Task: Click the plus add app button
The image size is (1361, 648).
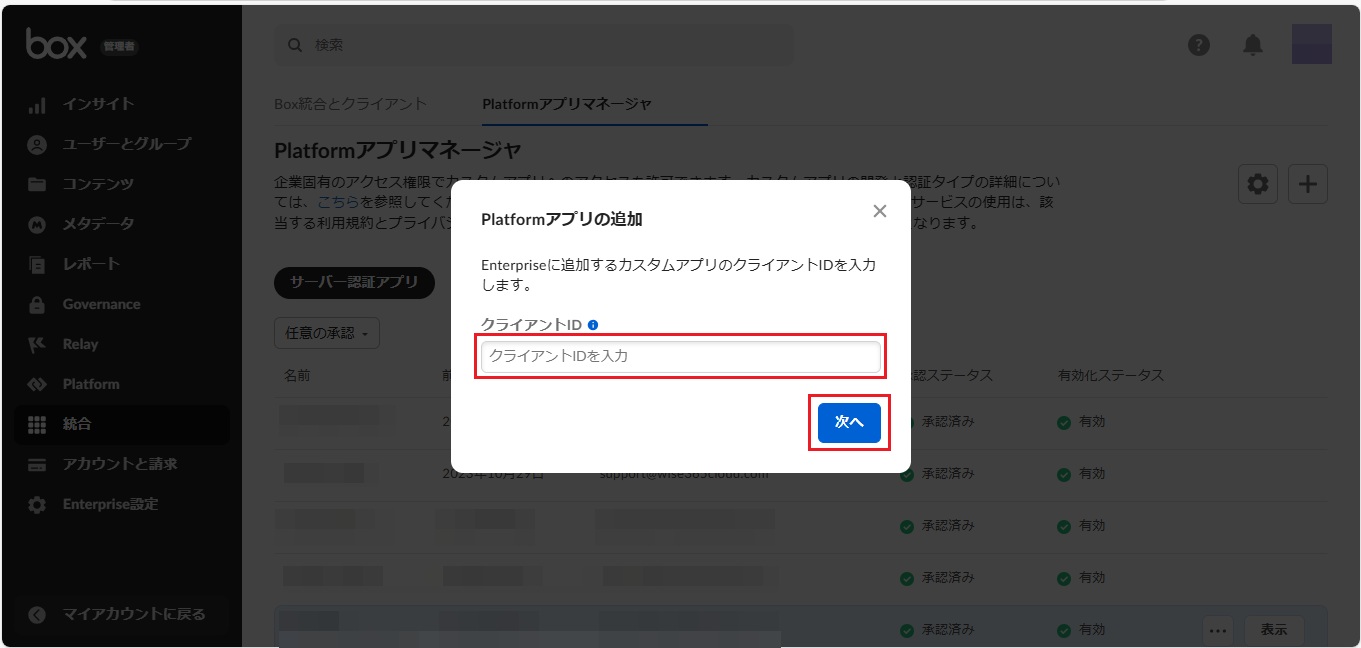Action: click(1308, 184)
